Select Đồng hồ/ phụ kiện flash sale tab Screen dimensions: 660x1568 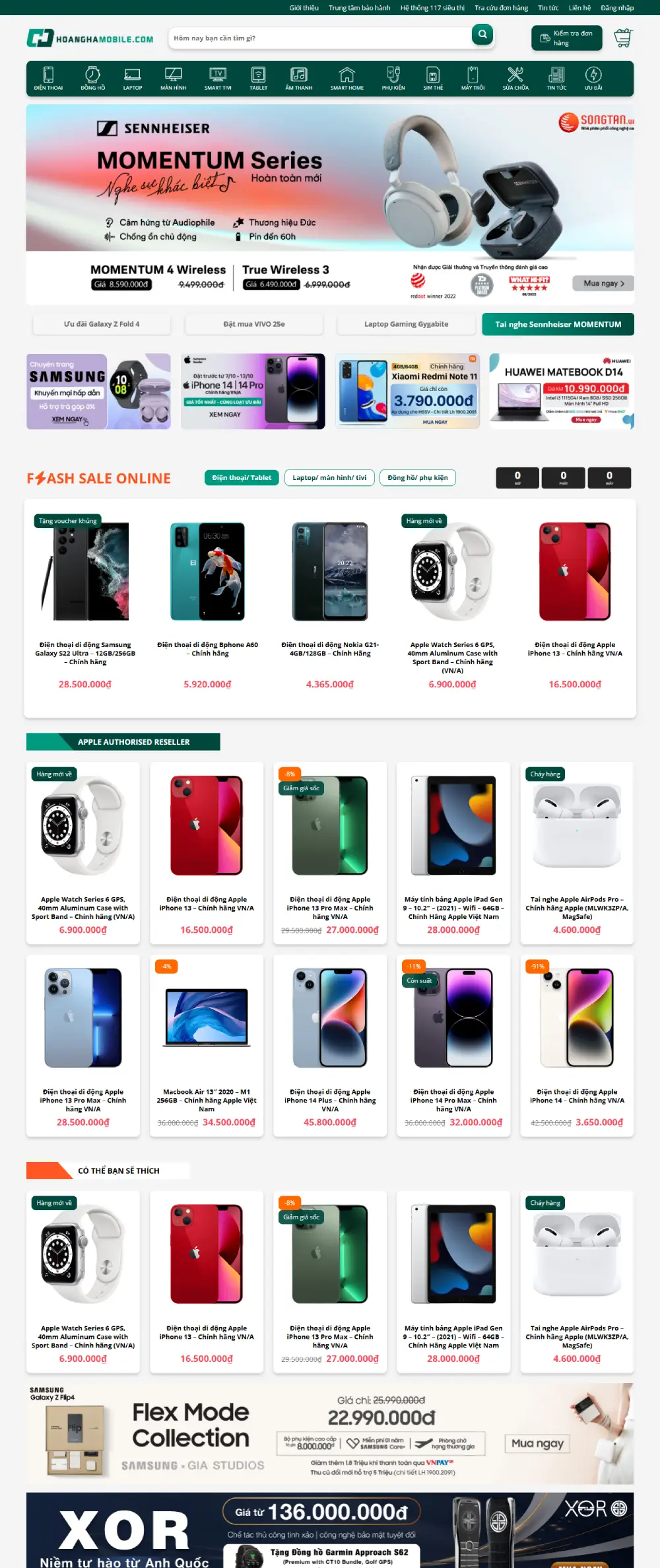[418, 478]
